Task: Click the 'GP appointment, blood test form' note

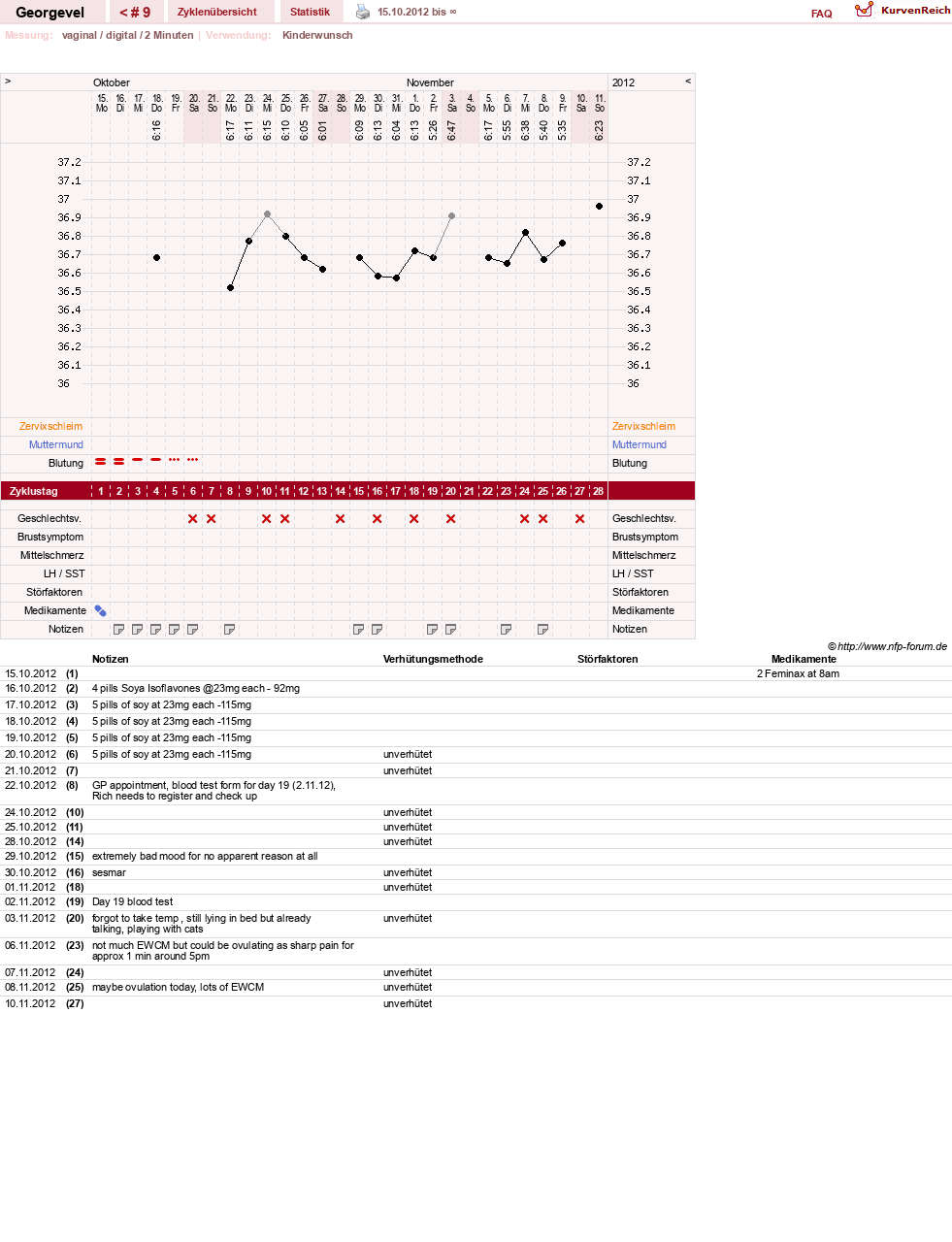Action: [213, 790]
